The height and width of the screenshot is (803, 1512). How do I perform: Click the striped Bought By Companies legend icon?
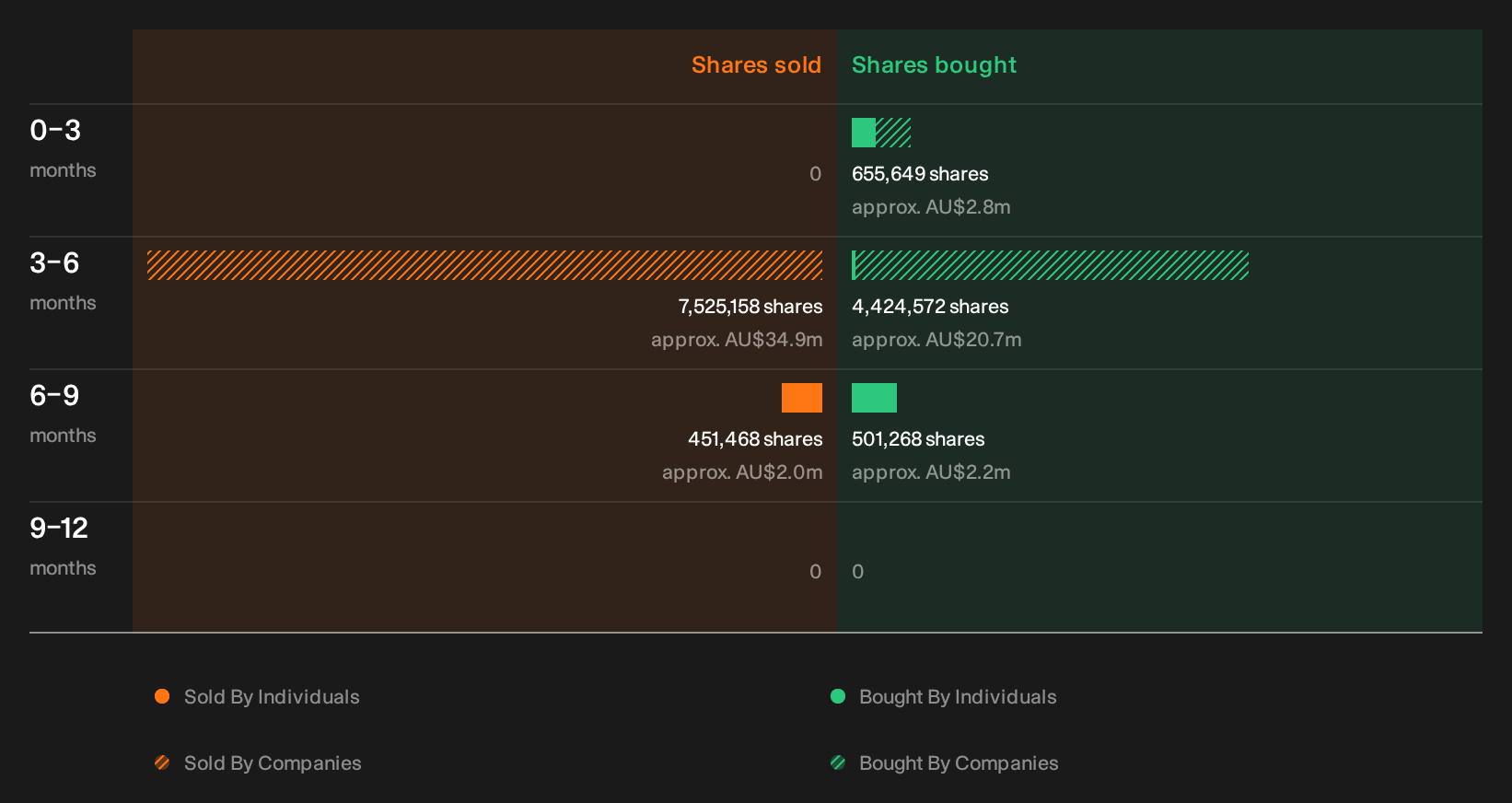coord(838,762)
